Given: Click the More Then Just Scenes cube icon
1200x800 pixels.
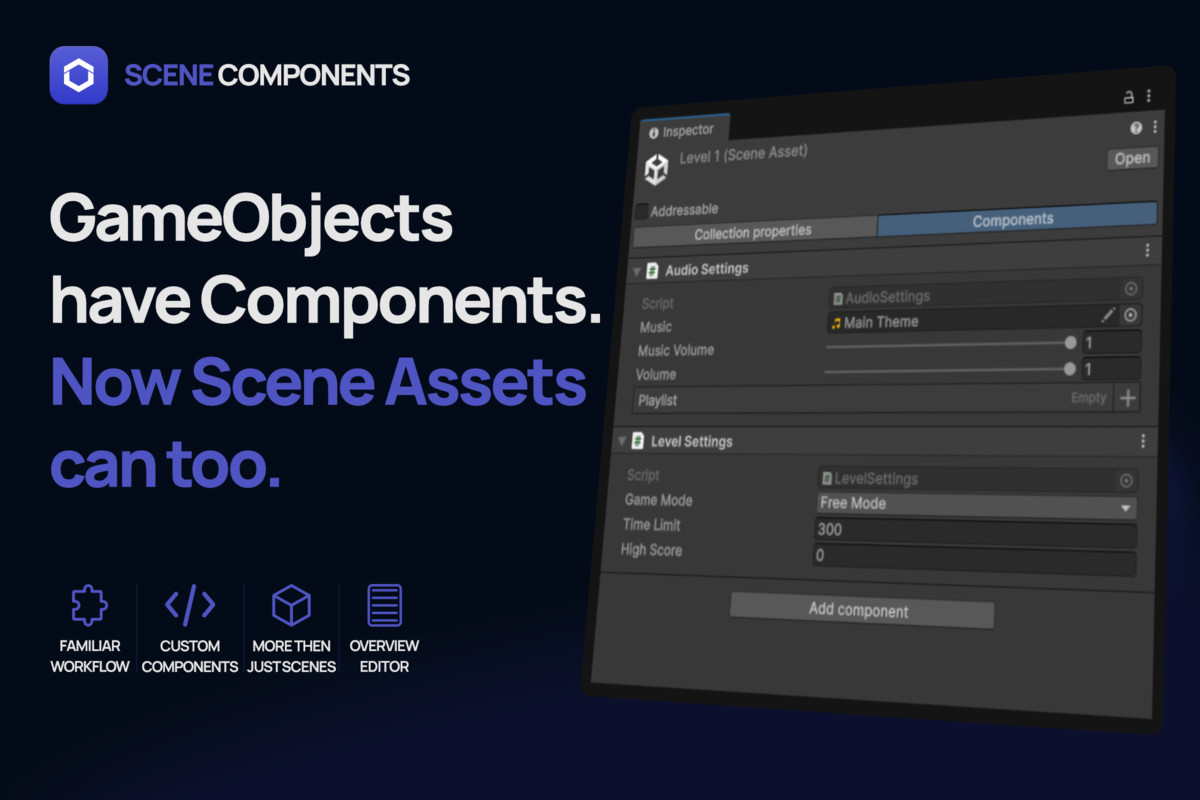Looking at the screenshot, I should click(x=291, y=605).
